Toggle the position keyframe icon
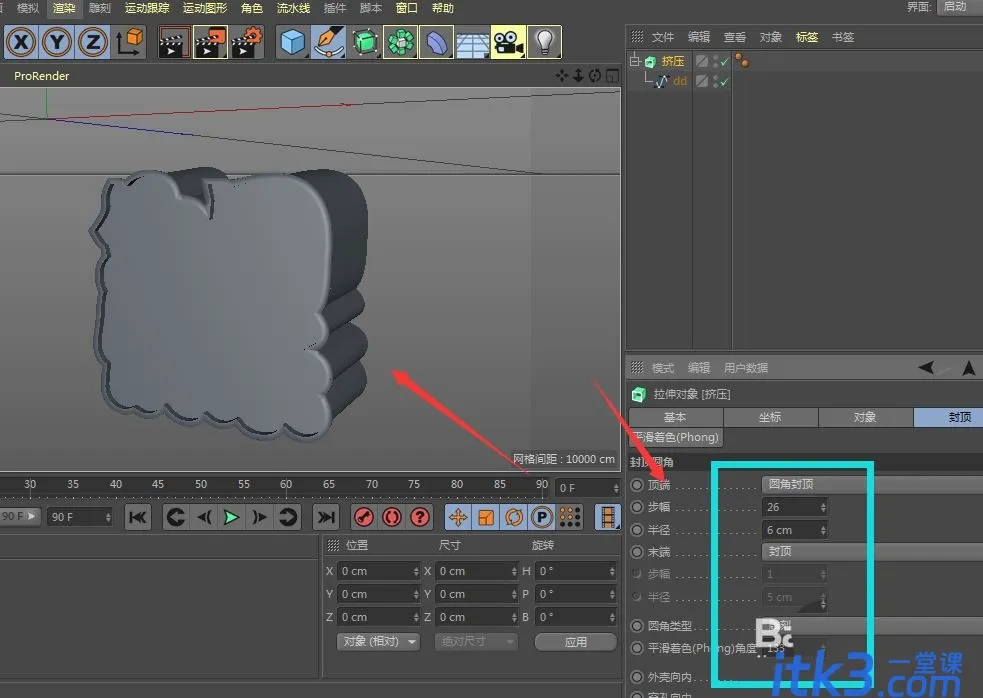Image resolution: width=983 pixels, height=698 pixels. (458, 517)
